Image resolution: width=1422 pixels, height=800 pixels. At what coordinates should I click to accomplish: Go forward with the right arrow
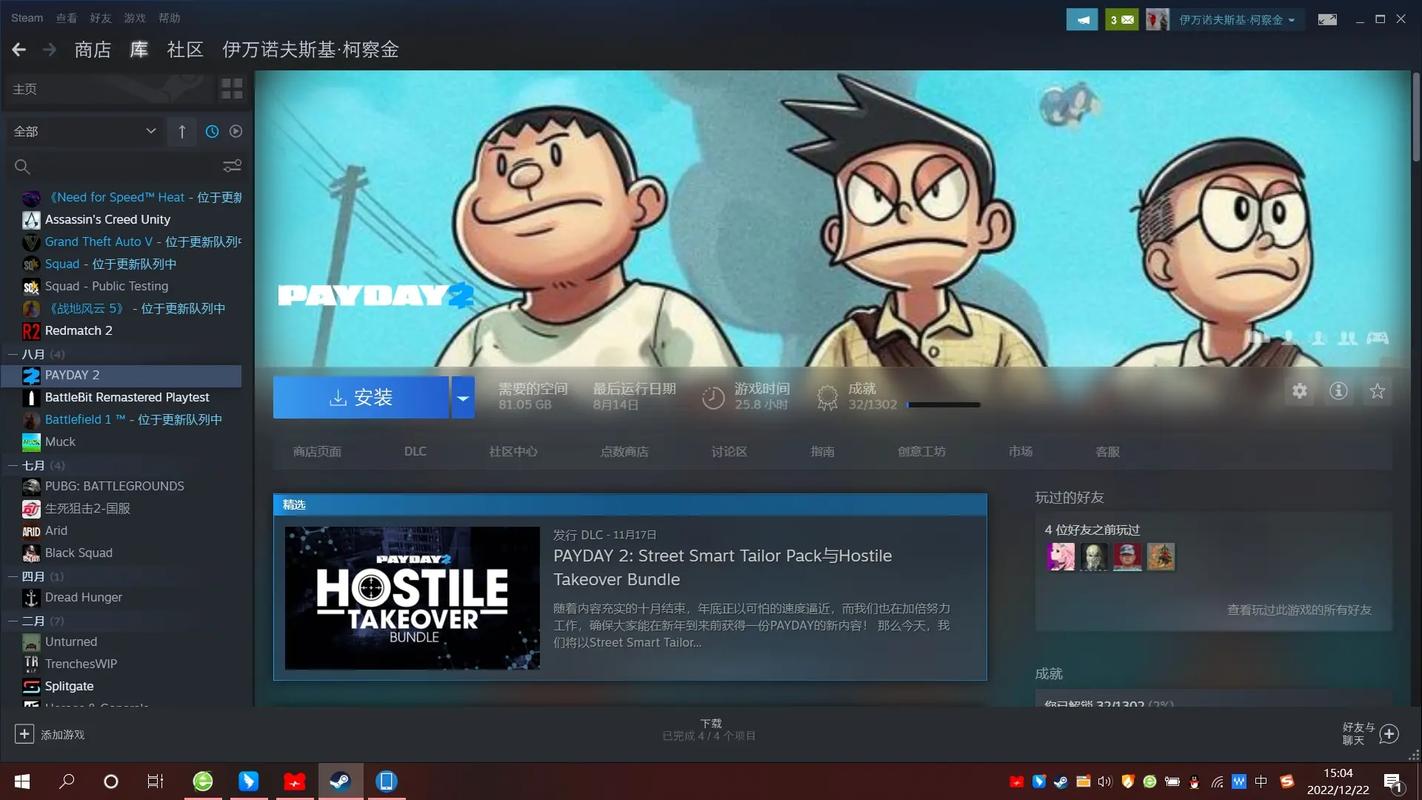(x=49, y=49)
